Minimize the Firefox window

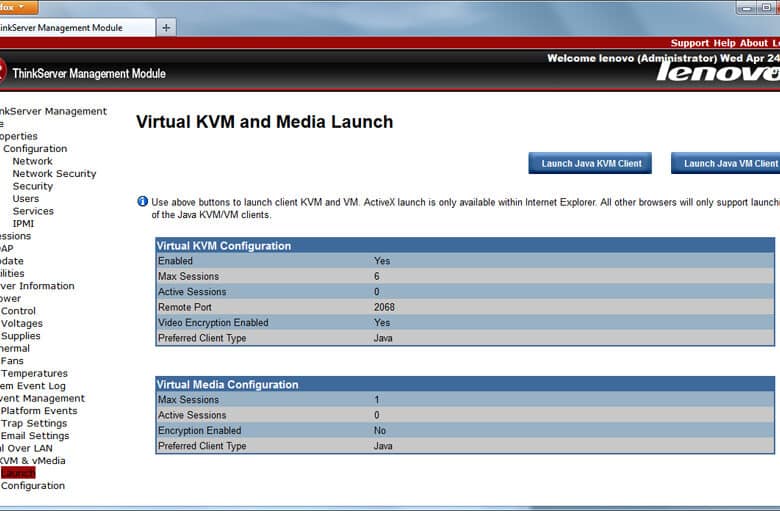click(747, 7)
